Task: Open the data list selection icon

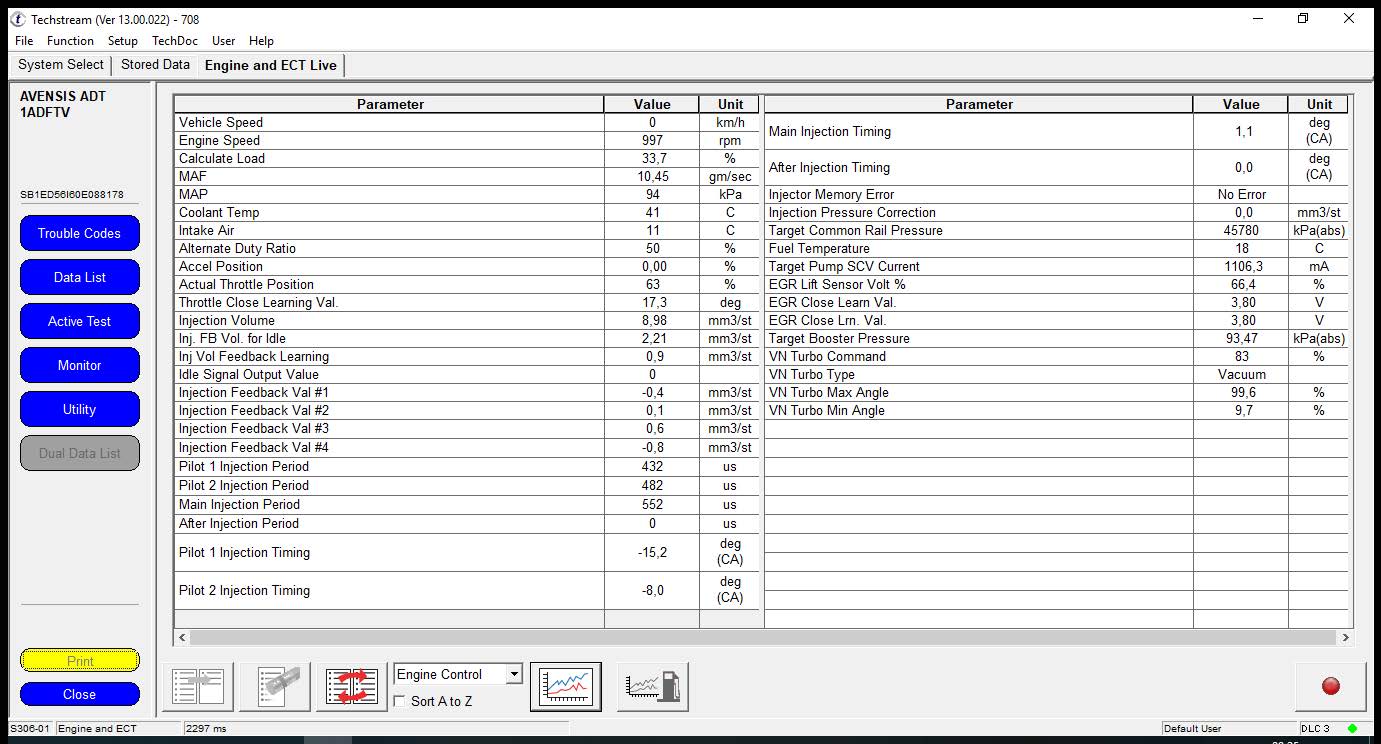Action: click(197, 685)
